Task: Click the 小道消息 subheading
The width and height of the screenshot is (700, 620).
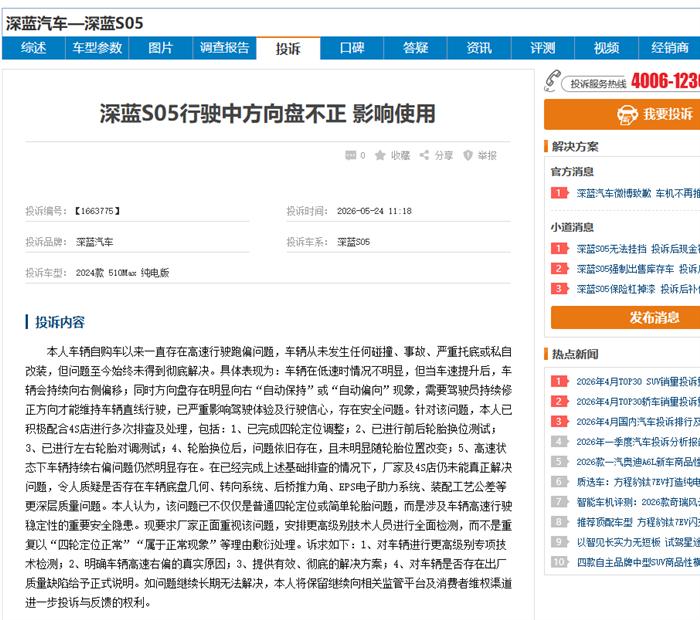Action: (572, 227)
